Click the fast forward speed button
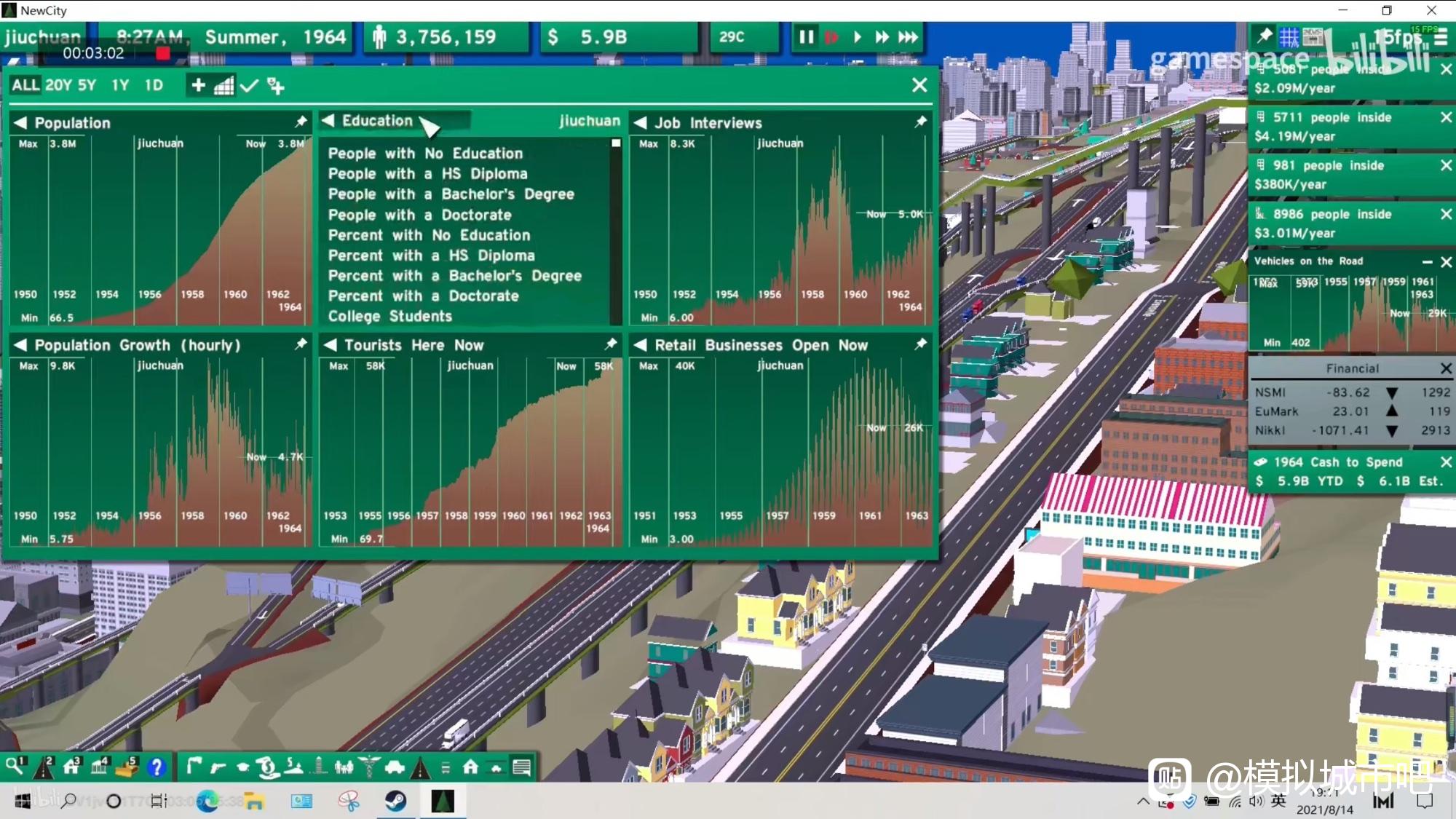 point(882,37)
